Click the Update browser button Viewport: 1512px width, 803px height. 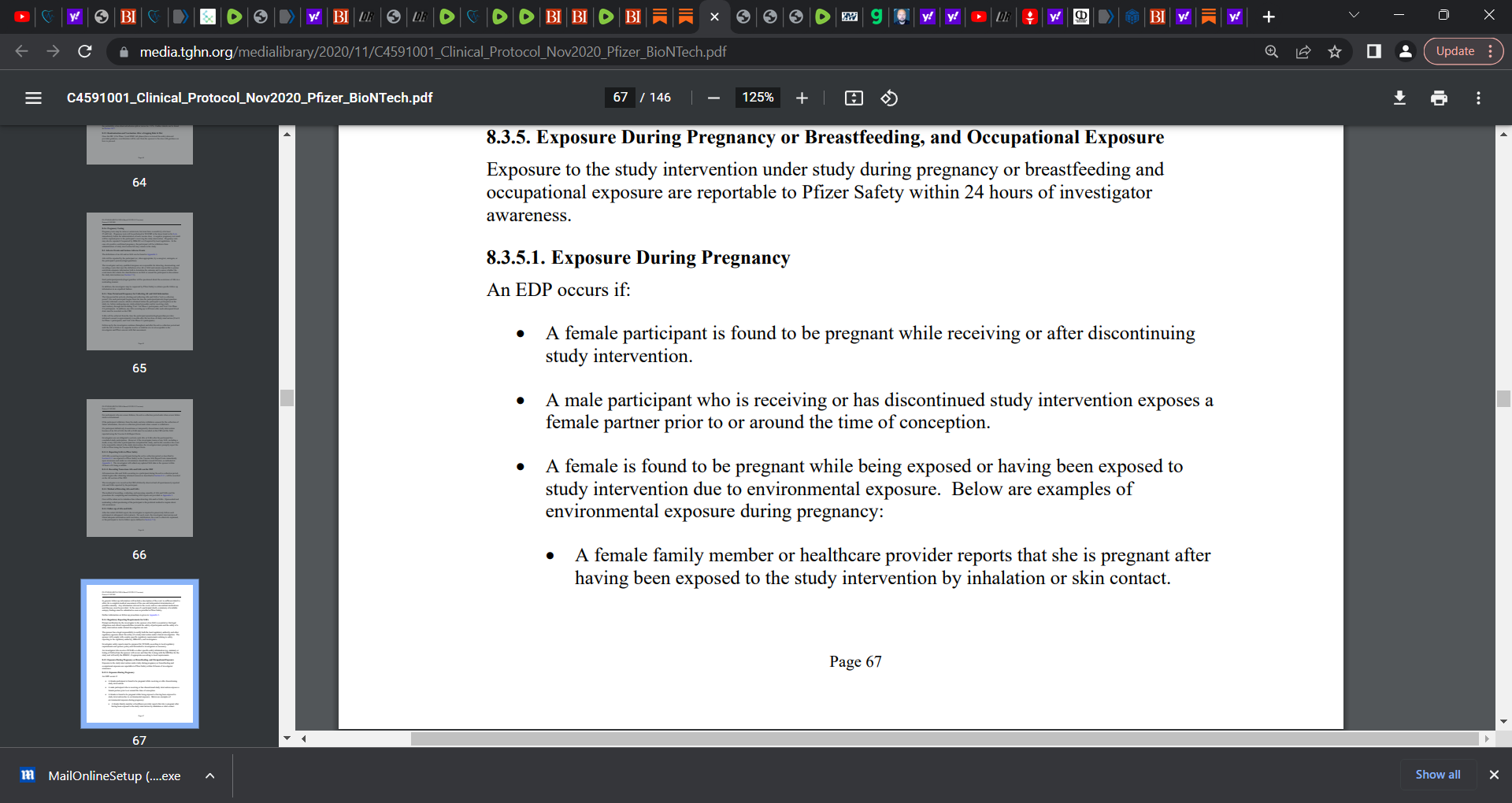pos(1455,51)
